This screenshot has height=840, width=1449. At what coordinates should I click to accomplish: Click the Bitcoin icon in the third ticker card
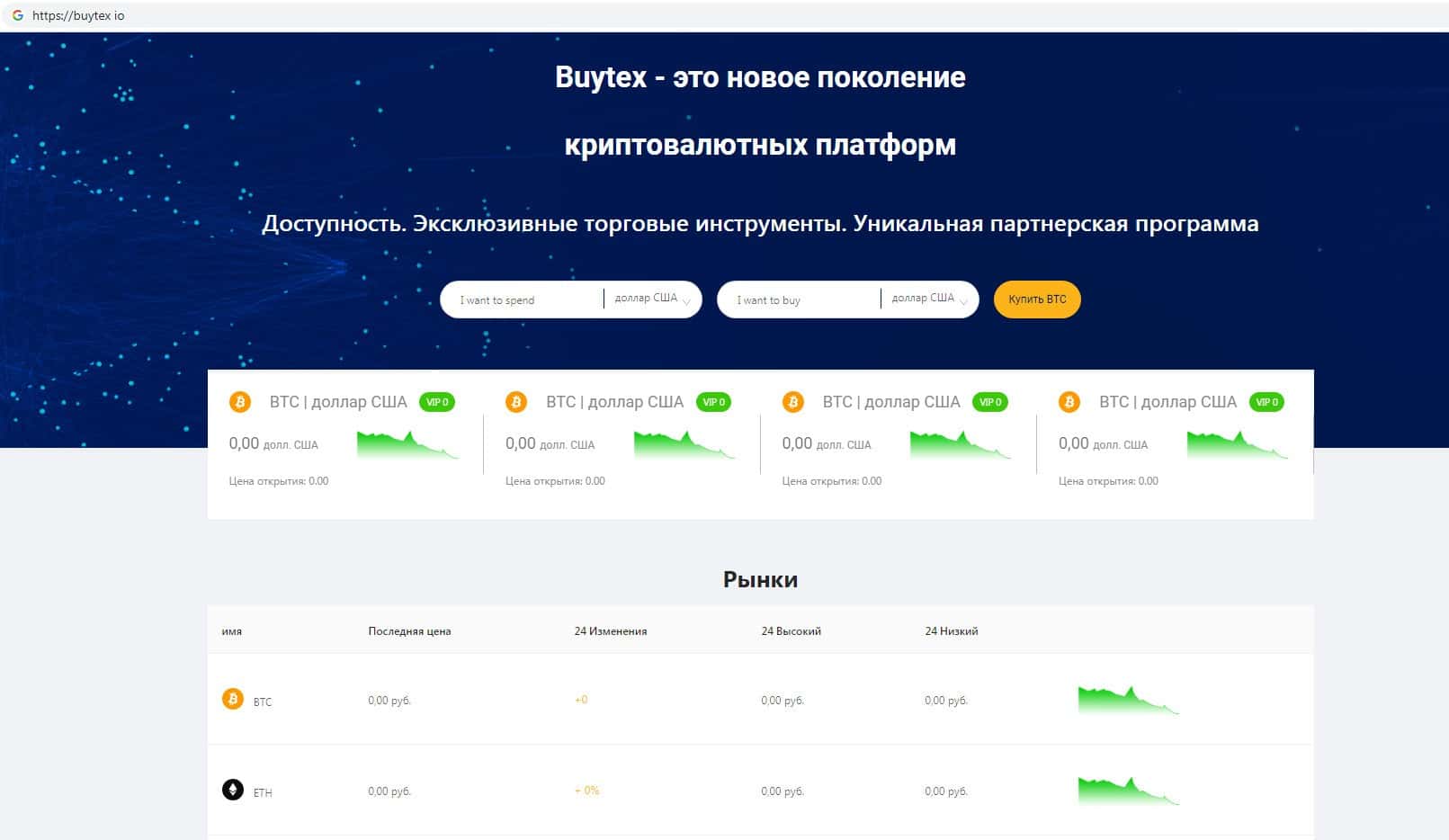click(793, 402)
